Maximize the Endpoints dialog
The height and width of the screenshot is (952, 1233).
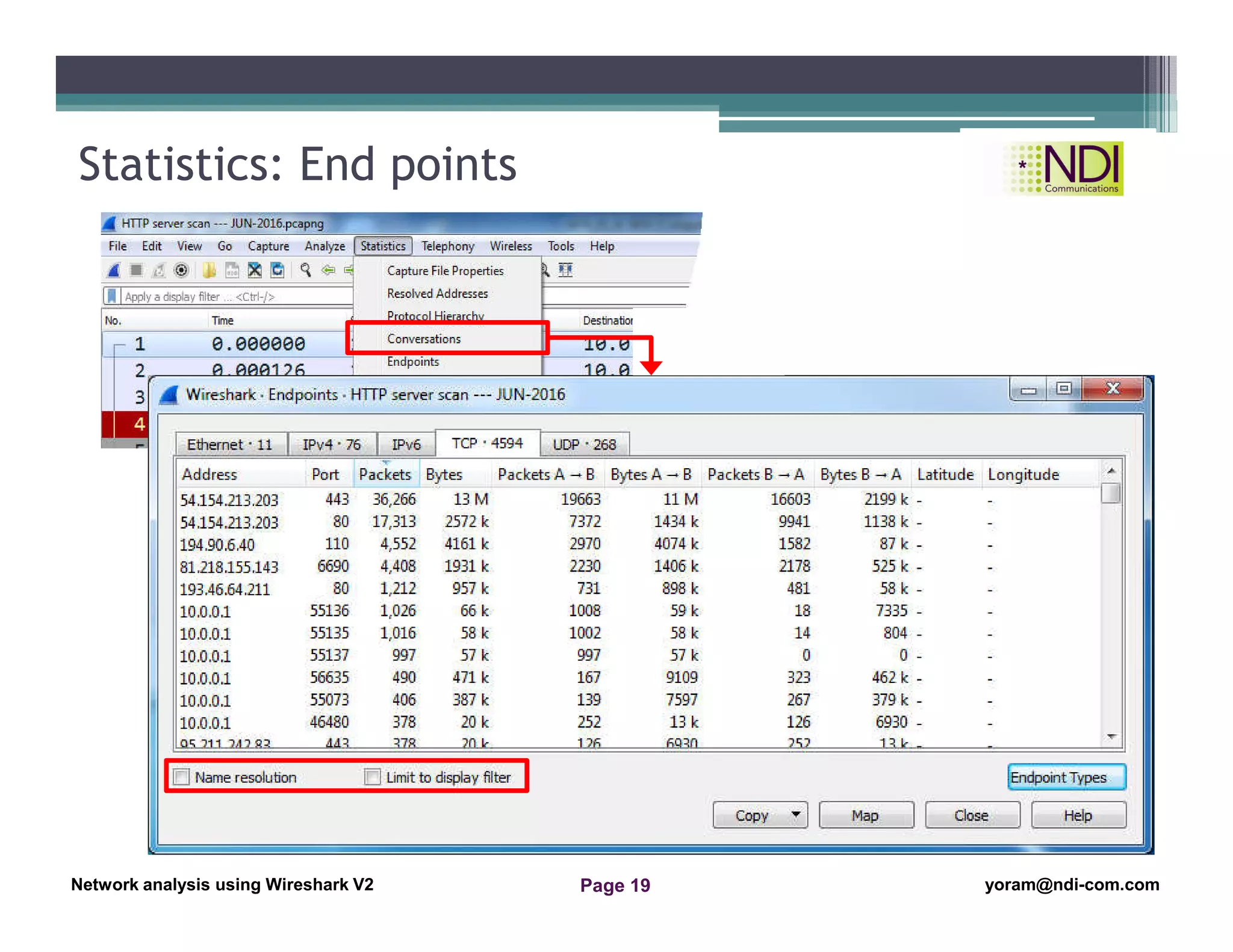tap(1064, 389)
